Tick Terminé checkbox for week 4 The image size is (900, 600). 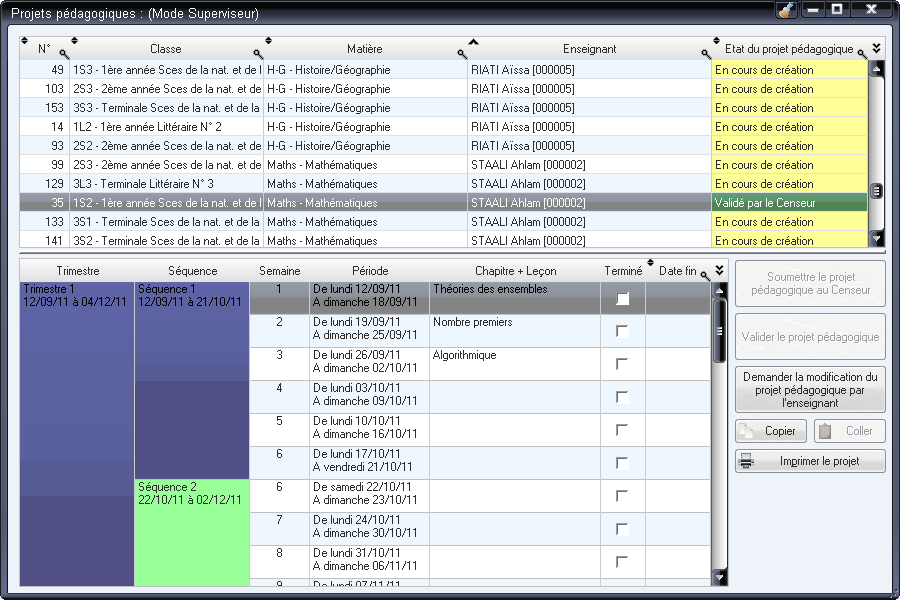622,397
